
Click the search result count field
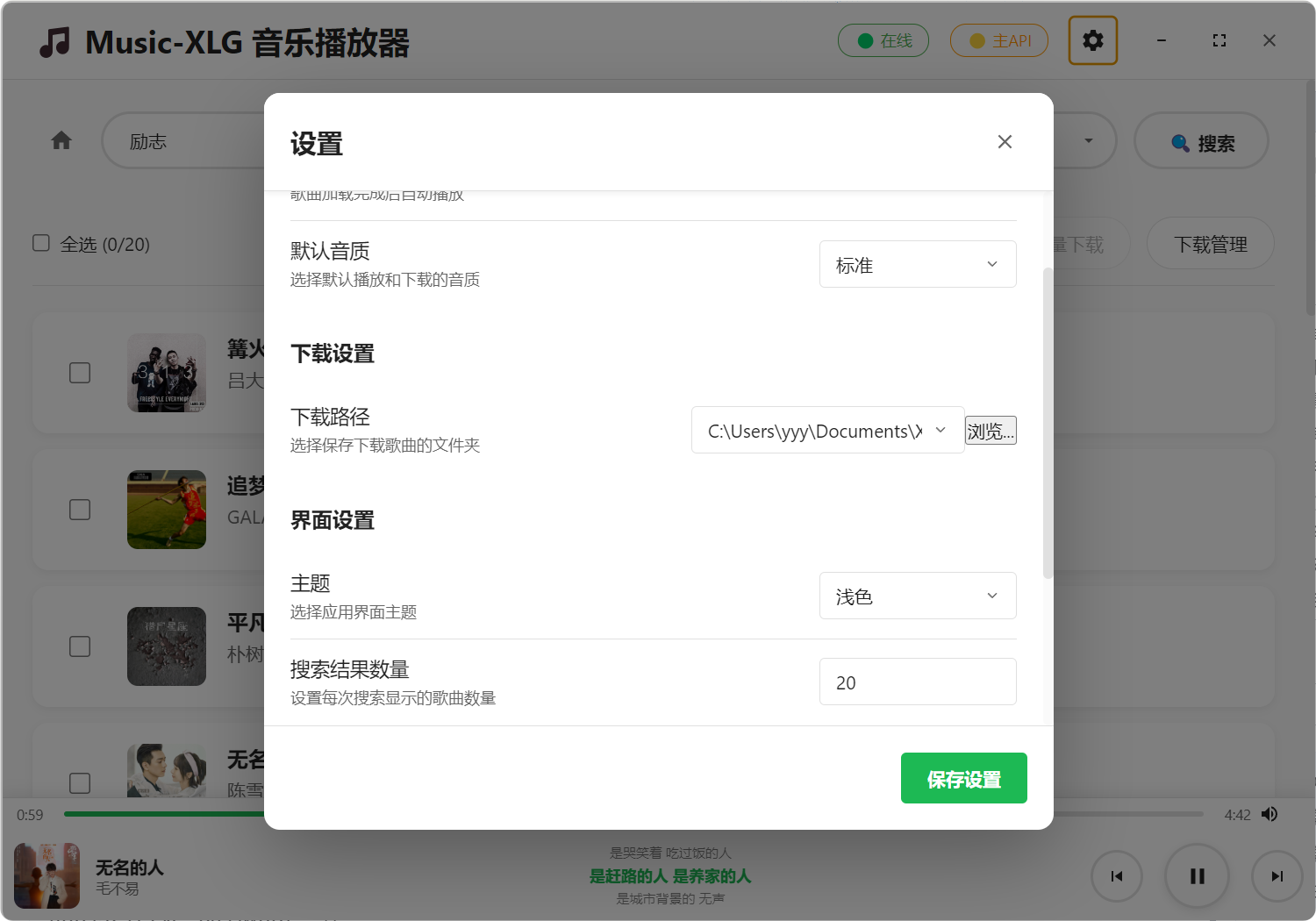pos(917,682)
